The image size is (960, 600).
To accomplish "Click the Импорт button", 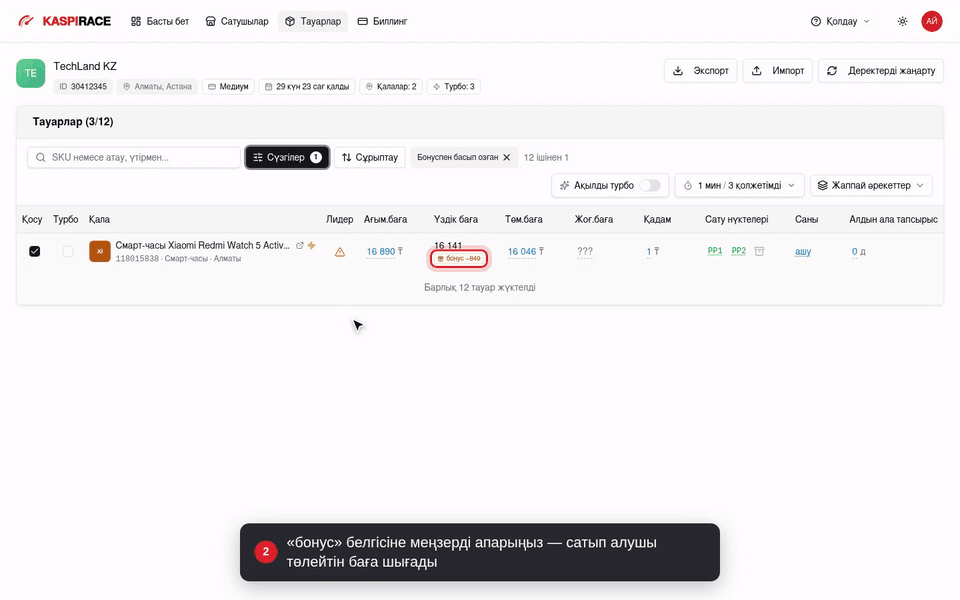I will click(778, 70).
